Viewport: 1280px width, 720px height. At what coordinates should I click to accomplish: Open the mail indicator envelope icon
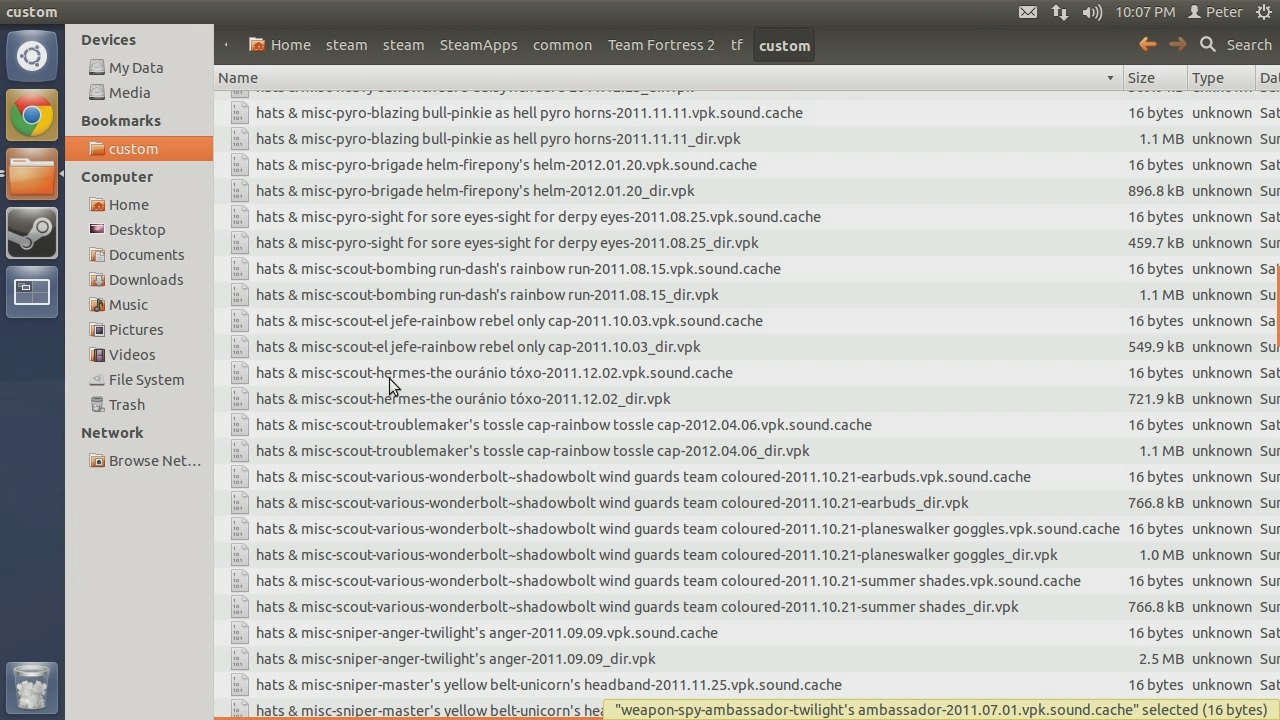pyautogui.click(x=1028, y=12)
